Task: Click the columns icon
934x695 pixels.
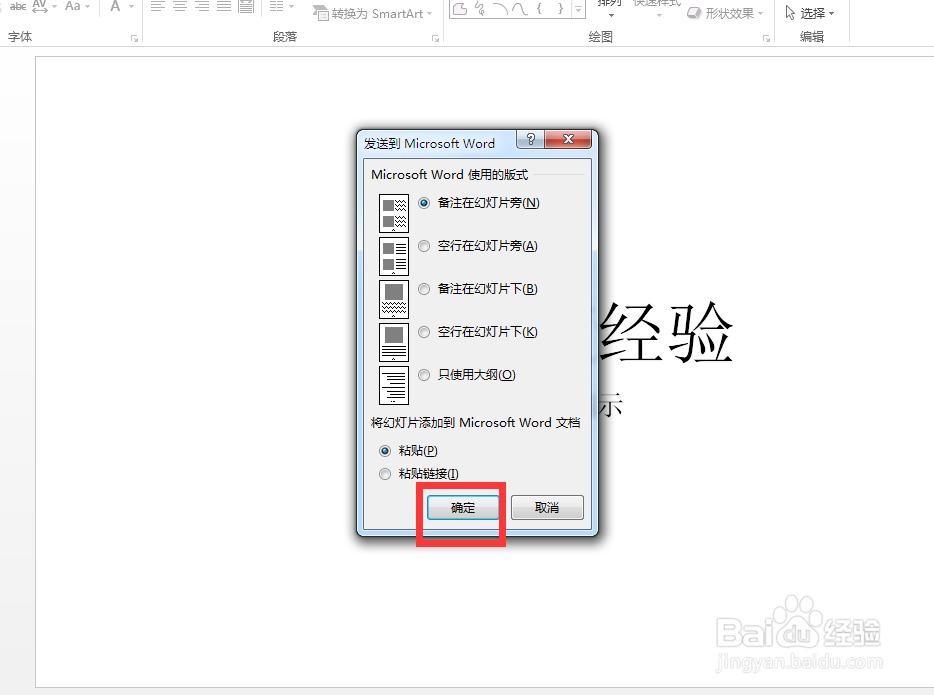Action: [276, 7]
